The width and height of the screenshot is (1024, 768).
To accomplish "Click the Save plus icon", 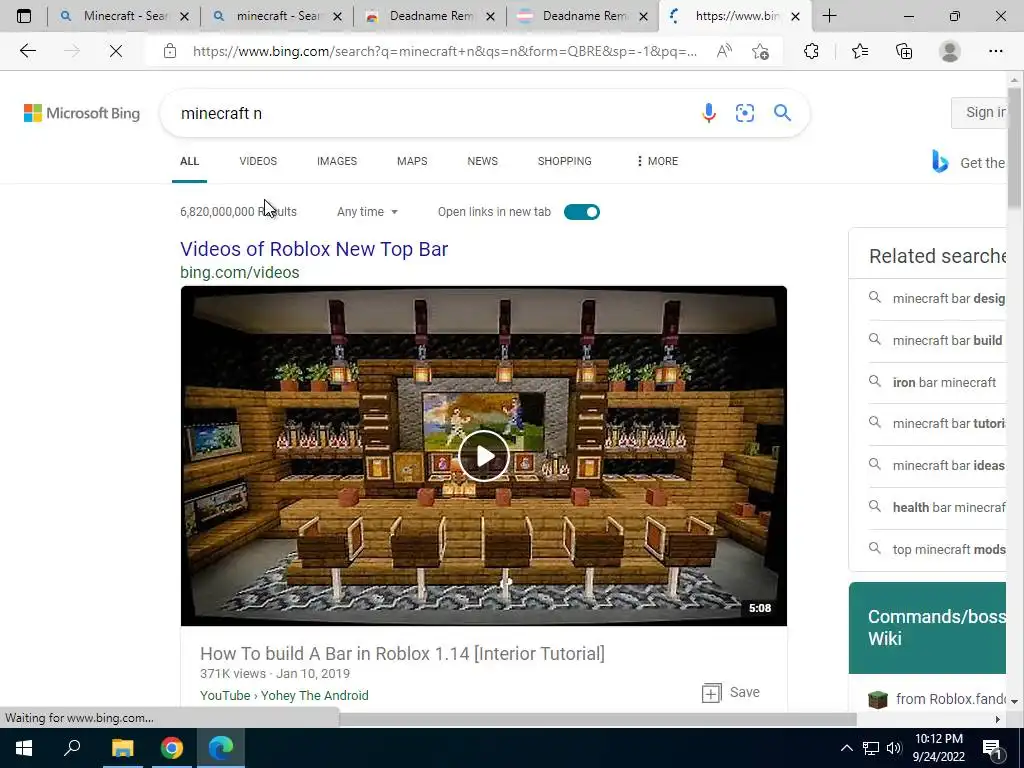I will (x=711, y=693).
